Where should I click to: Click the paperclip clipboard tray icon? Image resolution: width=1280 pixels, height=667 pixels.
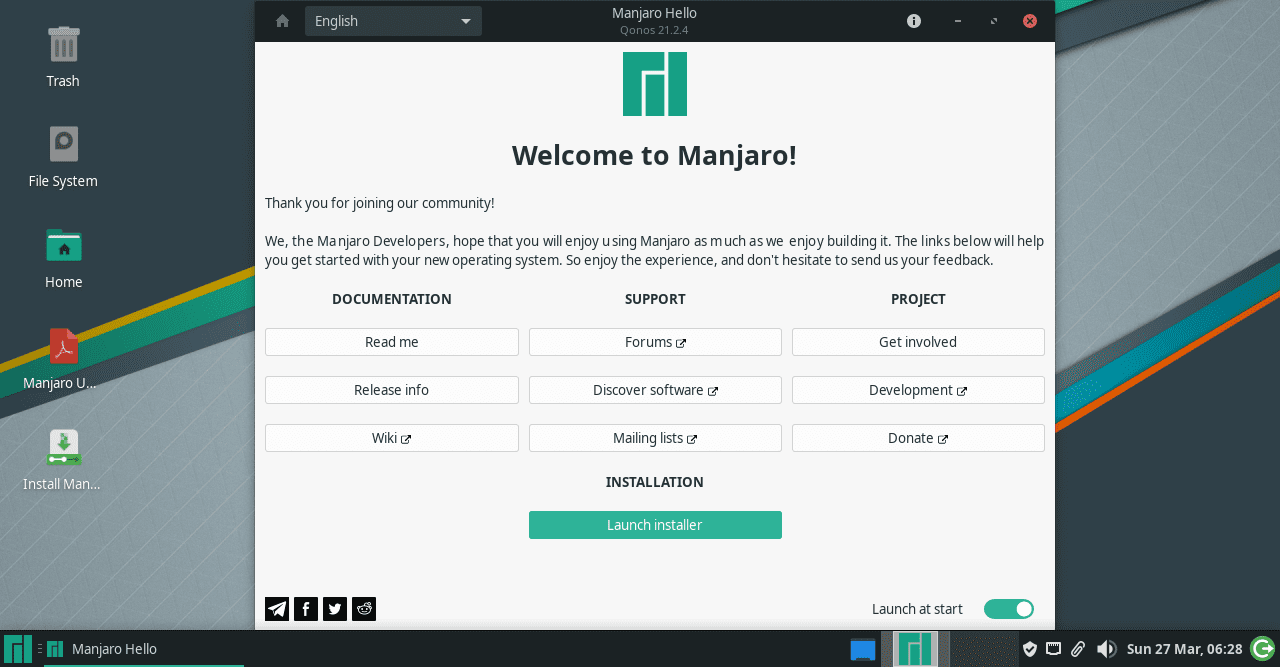(x=1078, y=649)
